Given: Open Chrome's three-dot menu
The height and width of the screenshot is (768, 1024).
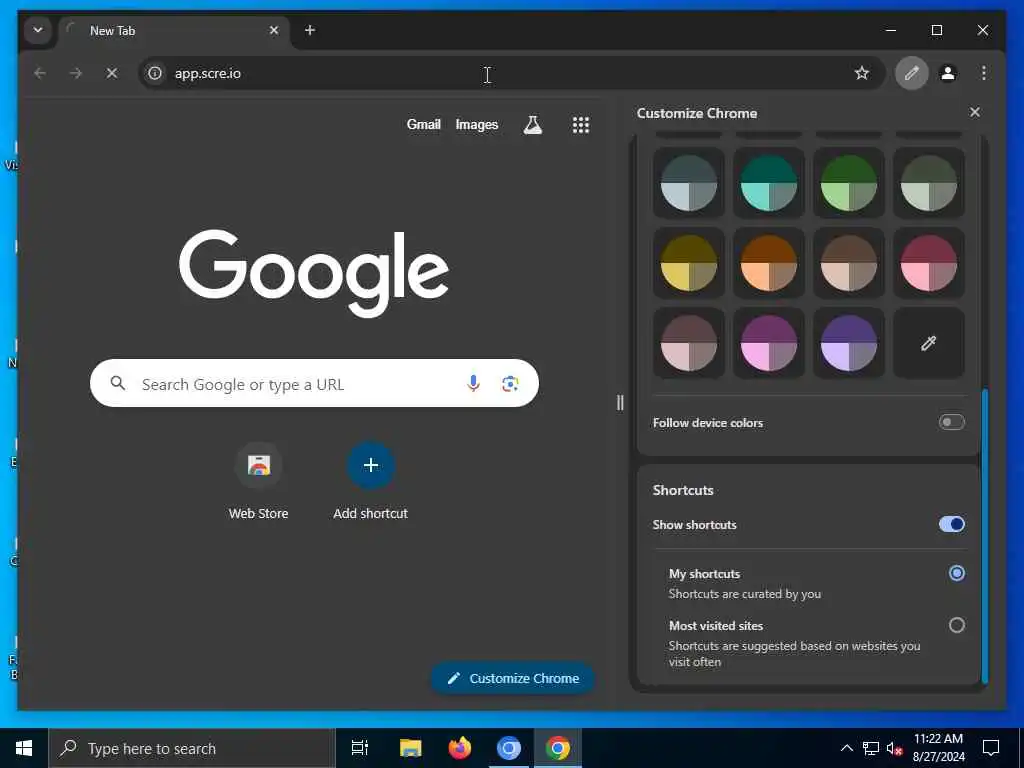Looking at the screenshot, I should coord(984,73).
